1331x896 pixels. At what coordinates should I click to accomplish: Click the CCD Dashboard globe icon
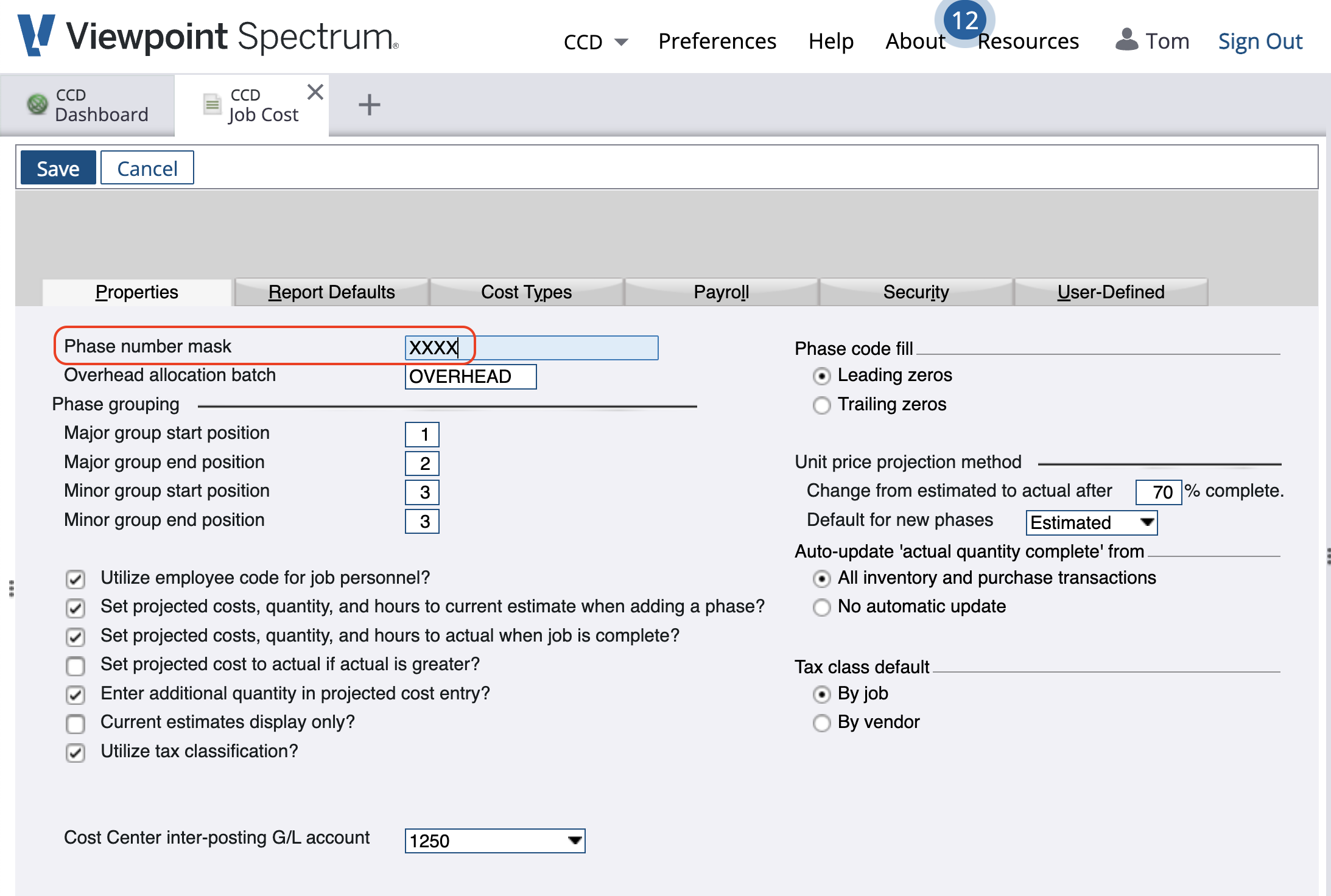point(37,104)
